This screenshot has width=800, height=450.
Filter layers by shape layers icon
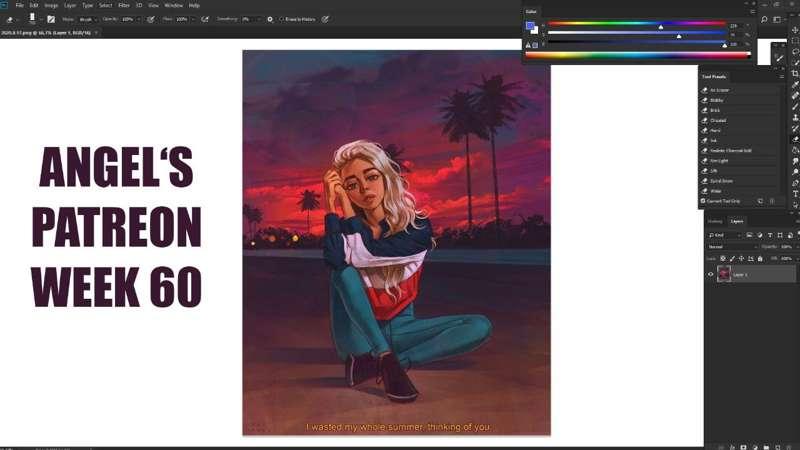(x=780, y=235)
